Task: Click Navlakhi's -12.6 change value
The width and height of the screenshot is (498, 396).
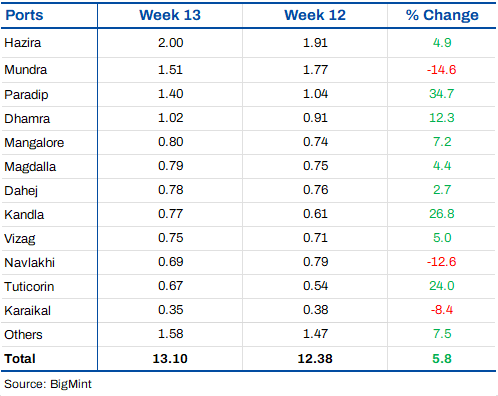Action: click(441, 262)
